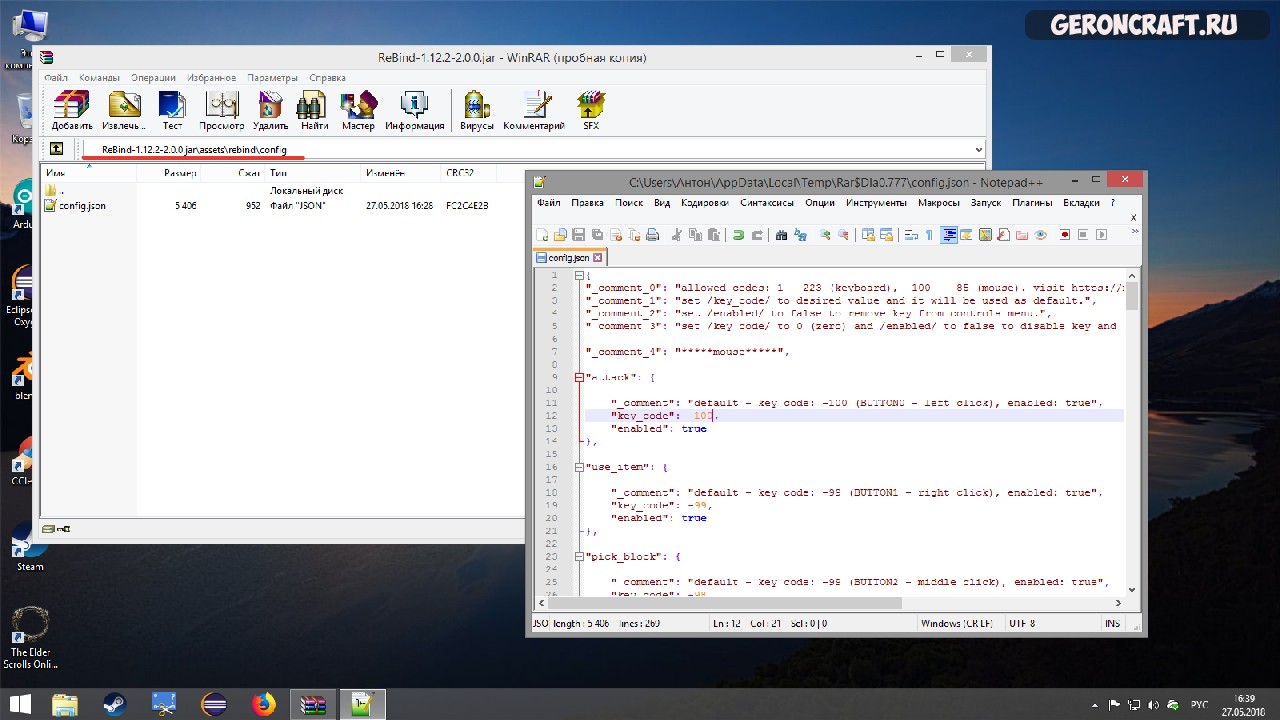Start macro recording with red record button

[1065, 235]
